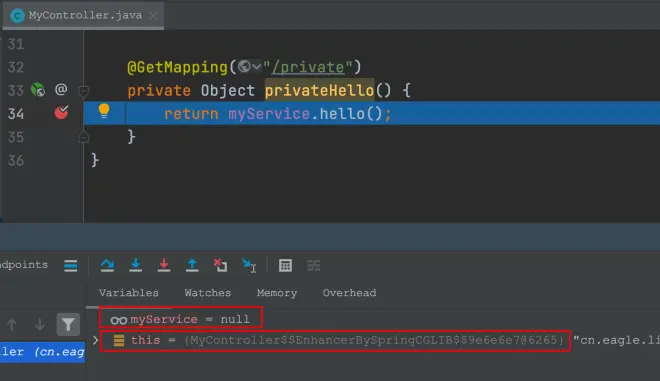This screenshot has width=660, height=381.
Task: Click the Trace Current Stream Chain icon
Action: (314, 265)
